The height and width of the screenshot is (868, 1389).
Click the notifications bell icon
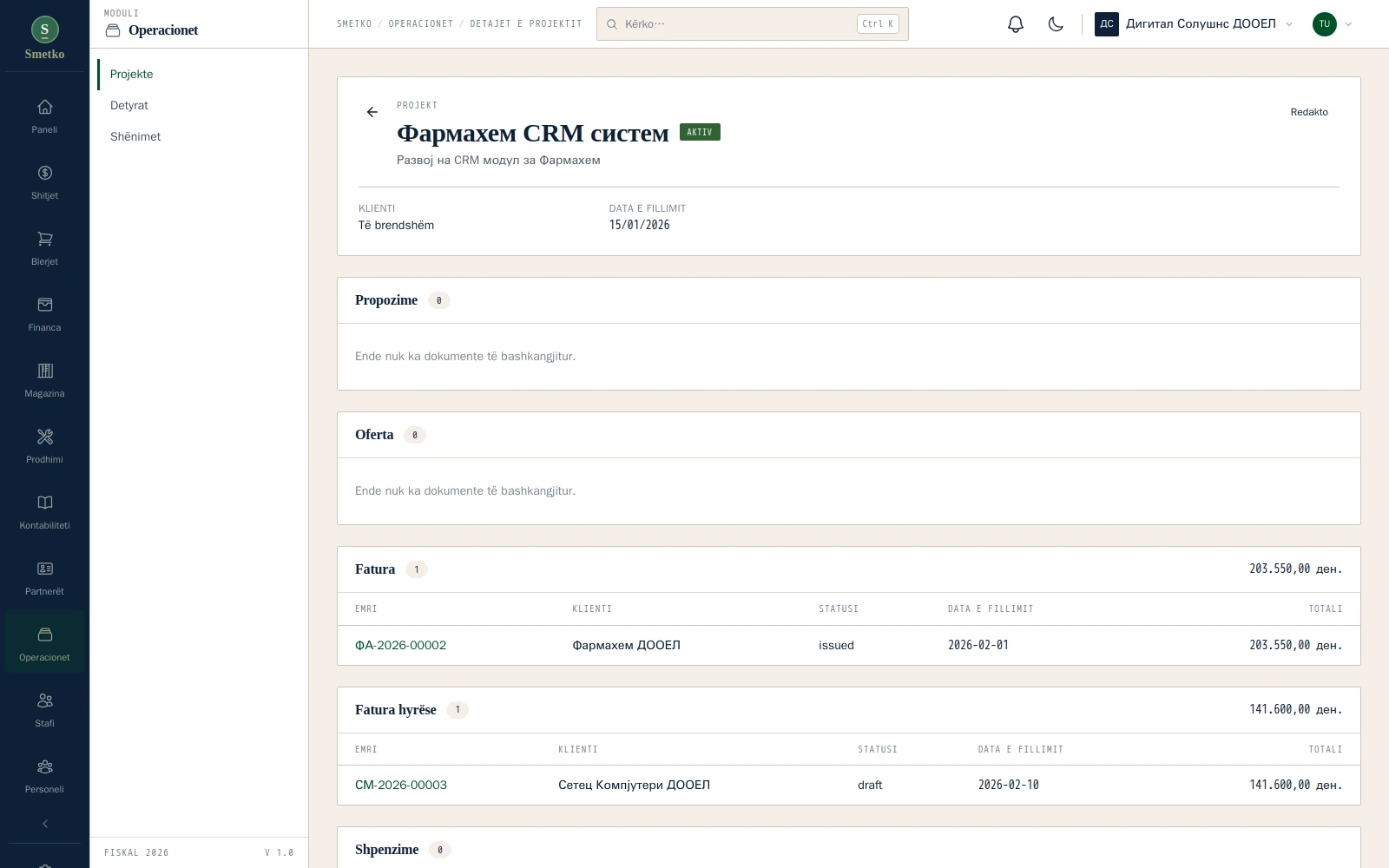pyautogui.click(x=1016, y=24)
